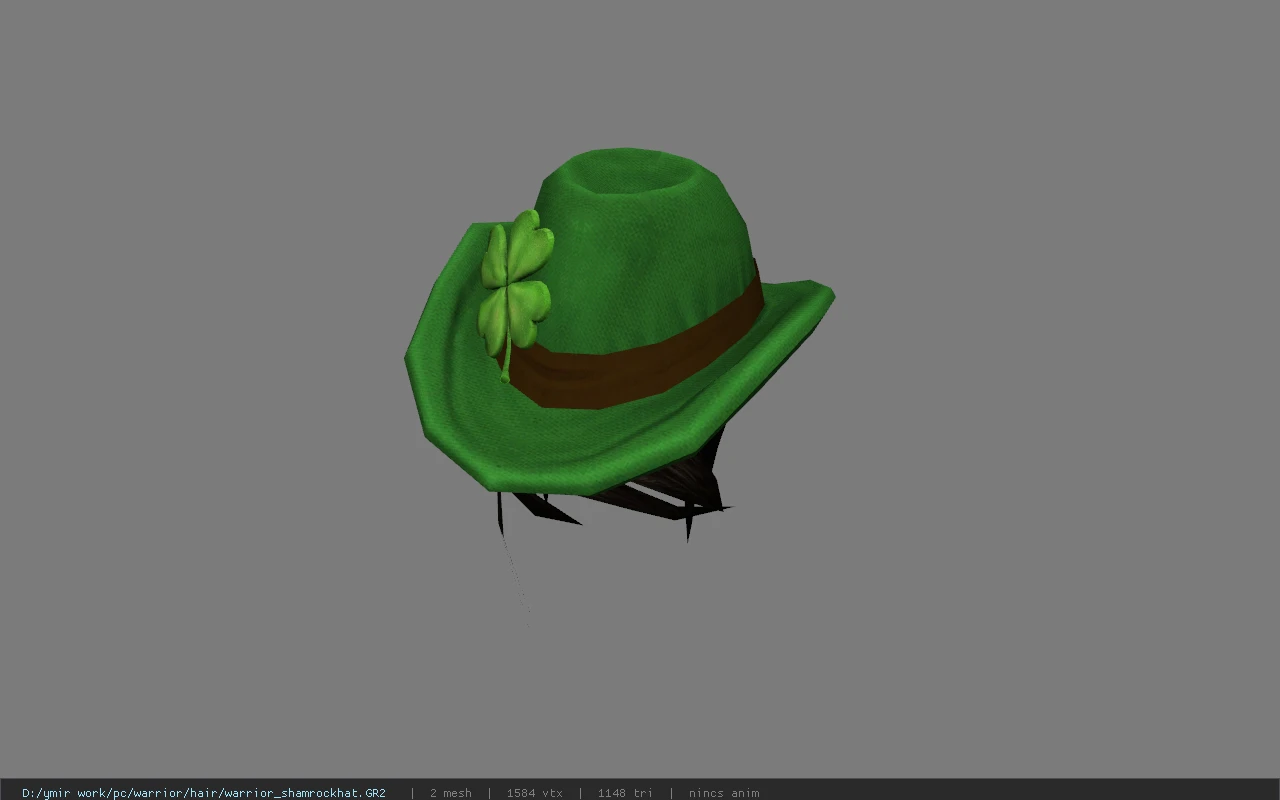
Task: Click the '1148 tri' triangle count
Action: click(625, 793)
